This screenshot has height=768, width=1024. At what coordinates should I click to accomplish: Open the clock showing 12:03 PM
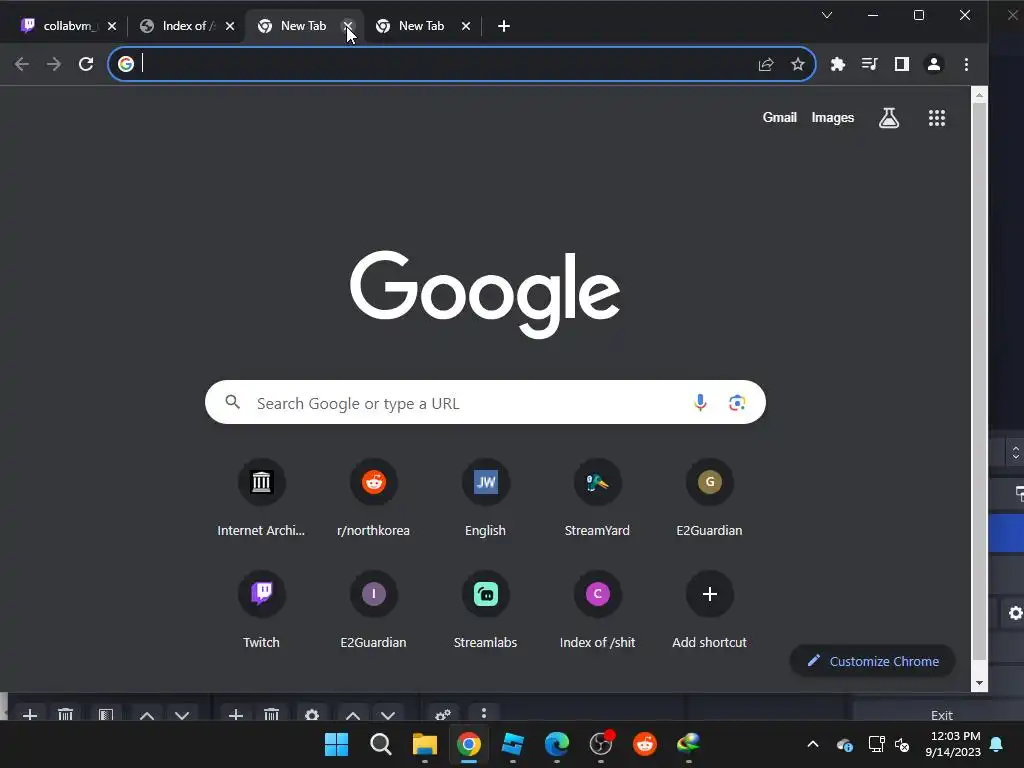(953, 744)
